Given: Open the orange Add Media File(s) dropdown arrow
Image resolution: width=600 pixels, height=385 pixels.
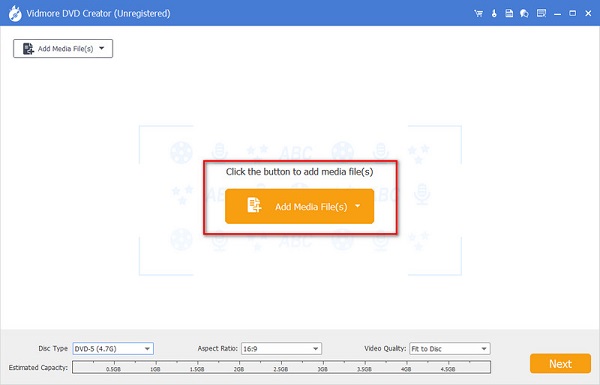Looking at the screenshot, I should [x=358, y=206].
